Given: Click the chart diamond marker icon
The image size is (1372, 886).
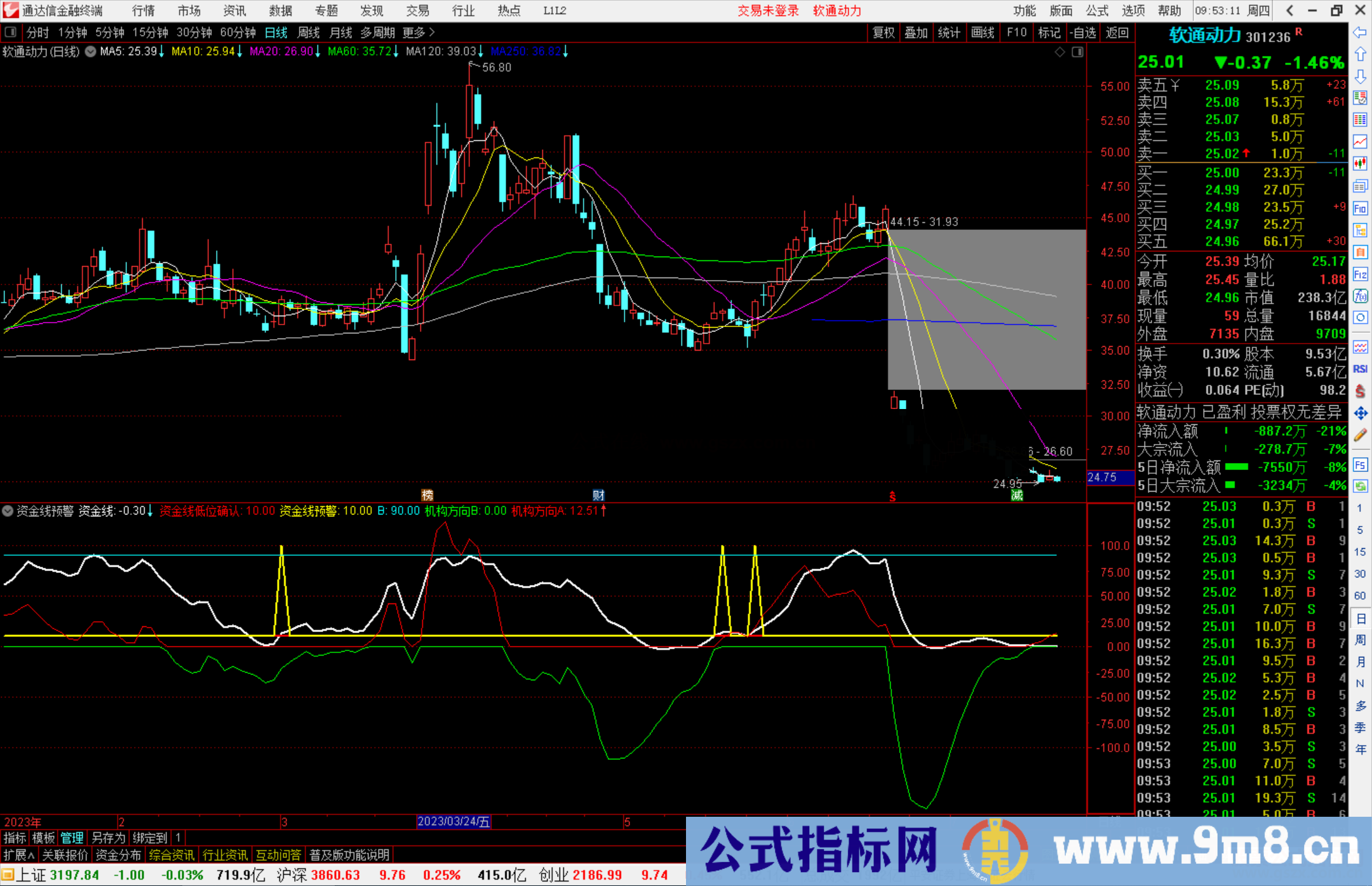Looking at the screenshot, I should point(1059,52).
